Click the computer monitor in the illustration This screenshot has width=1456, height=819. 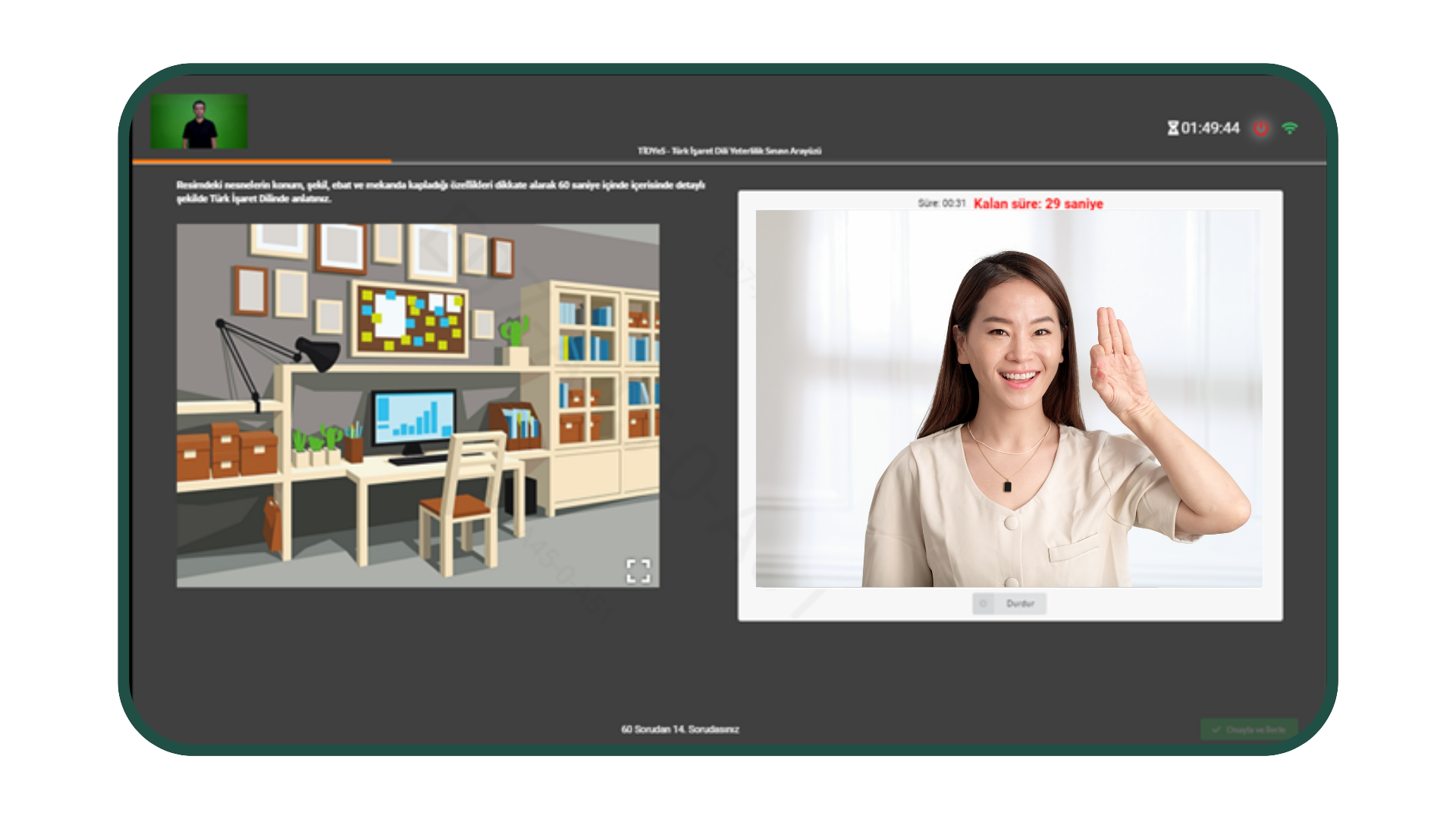tap(414, 416)
